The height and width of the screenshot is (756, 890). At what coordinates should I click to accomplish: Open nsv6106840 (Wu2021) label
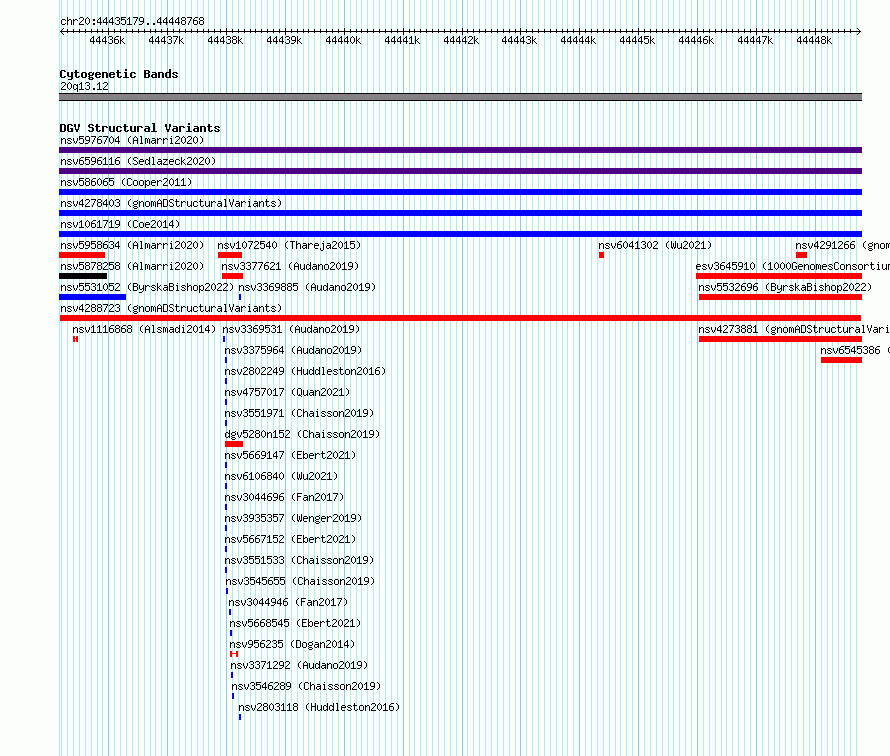click(281, 476)
